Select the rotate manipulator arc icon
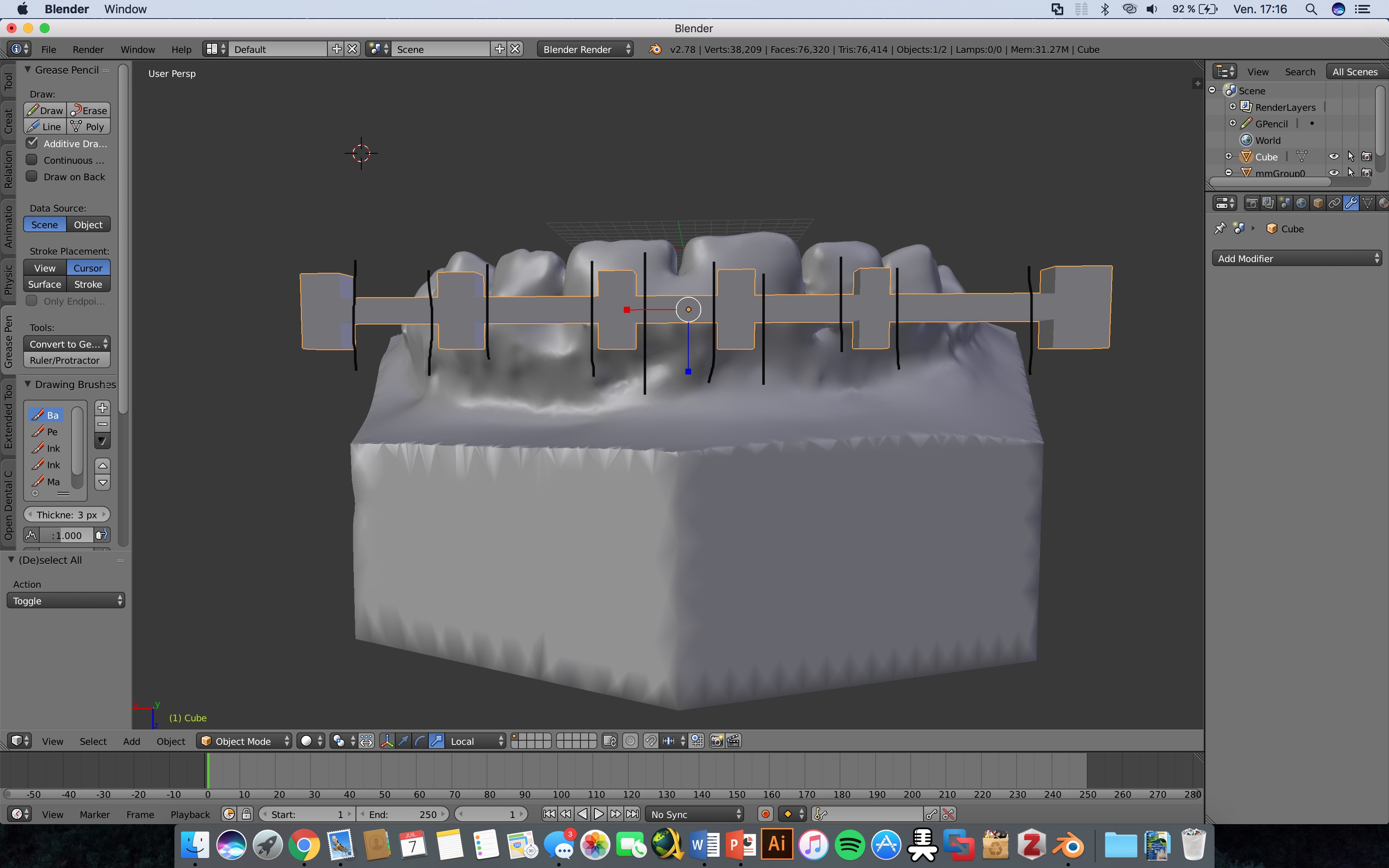This screenshot has height=868, width=1389. (x=420, y=741)
